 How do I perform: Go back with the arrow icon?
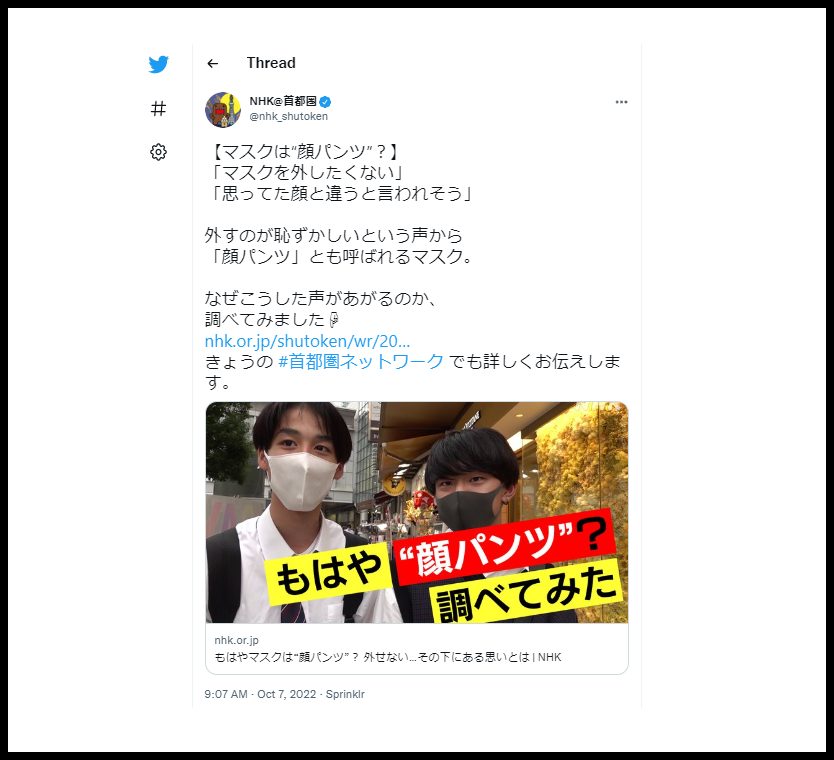click(x=213, y=63)
